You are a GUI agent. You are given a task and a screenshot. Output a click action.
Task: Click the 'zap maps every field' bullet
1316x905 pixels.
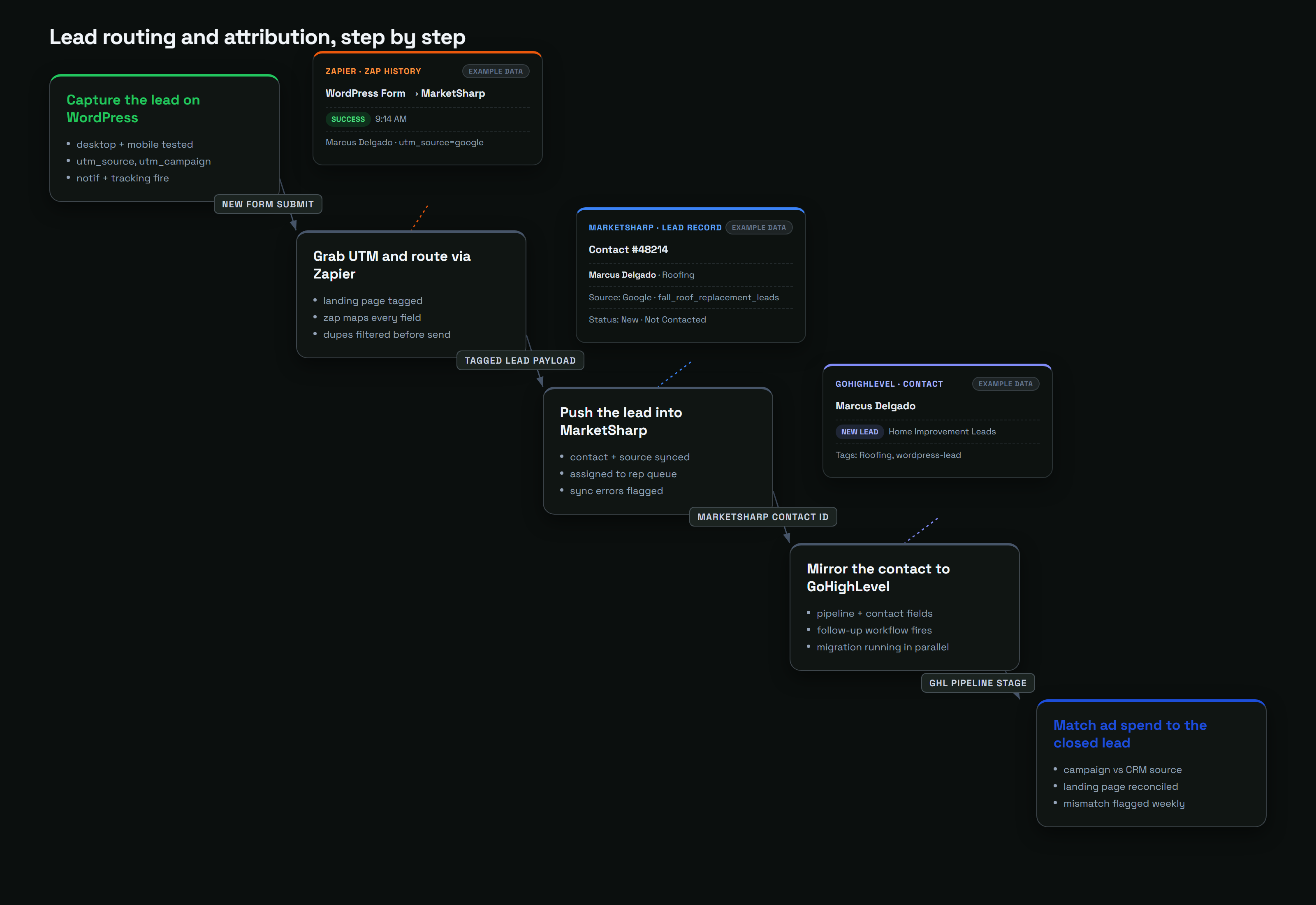372,318
